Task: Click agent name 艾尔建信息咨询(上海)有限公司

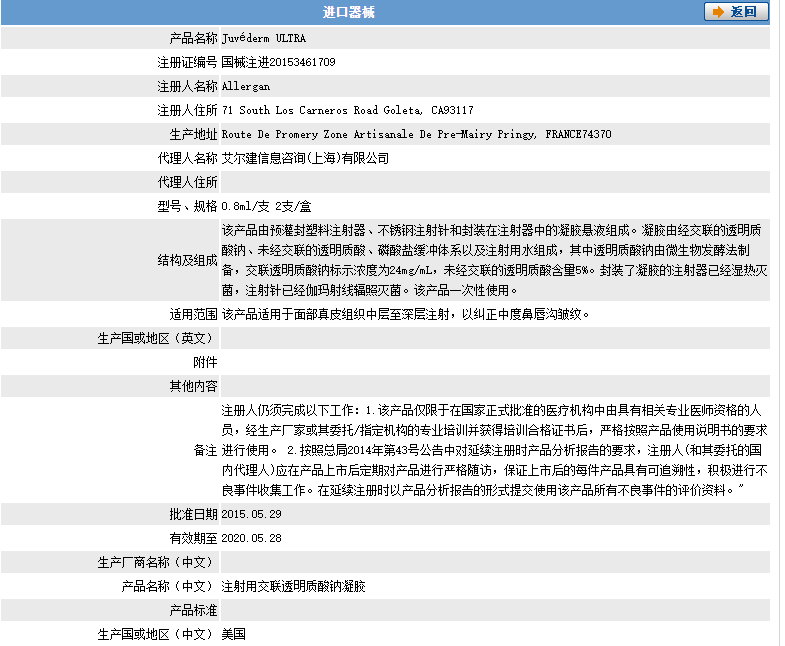Action: pyautogui.click(x=305, y=158)
